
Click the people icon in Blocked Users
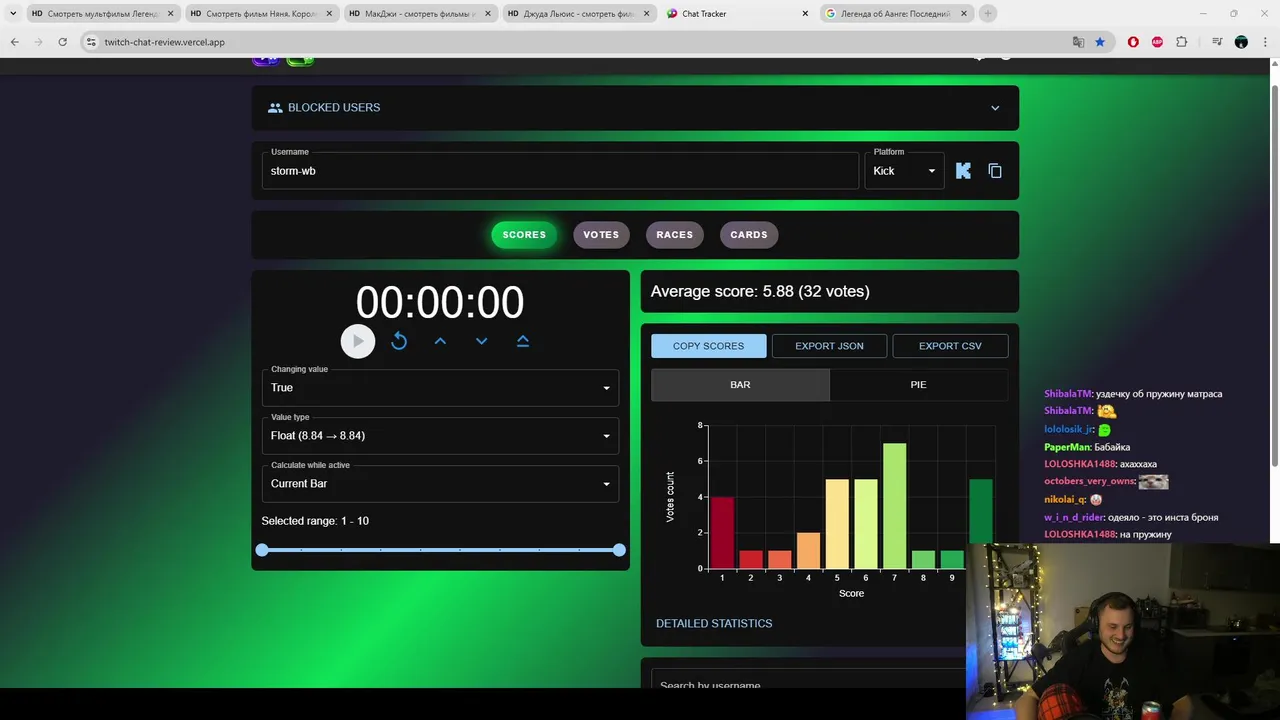(x=275, y=108)
